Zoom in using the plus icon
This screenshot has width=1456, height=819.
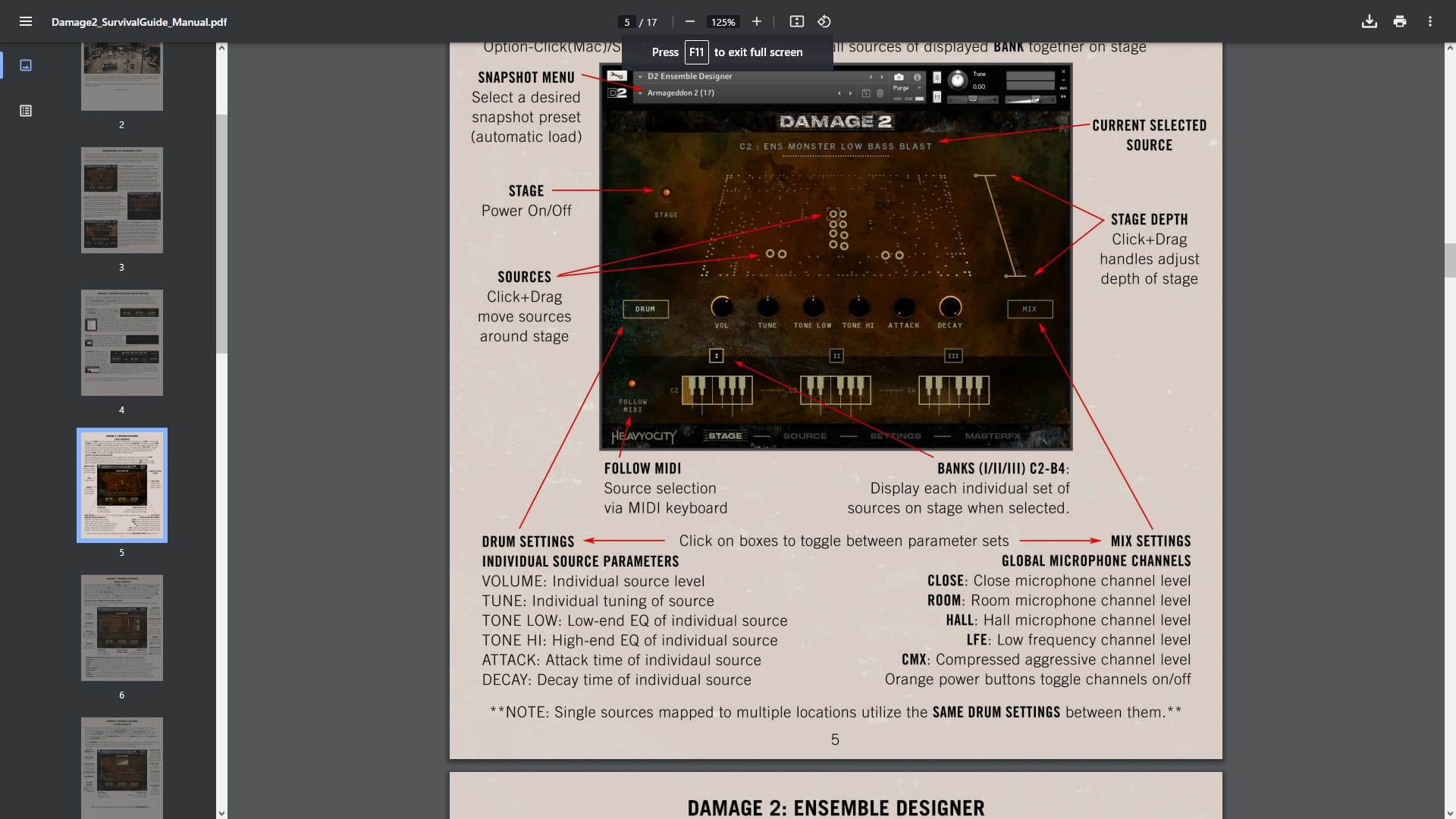click(756, 21)
